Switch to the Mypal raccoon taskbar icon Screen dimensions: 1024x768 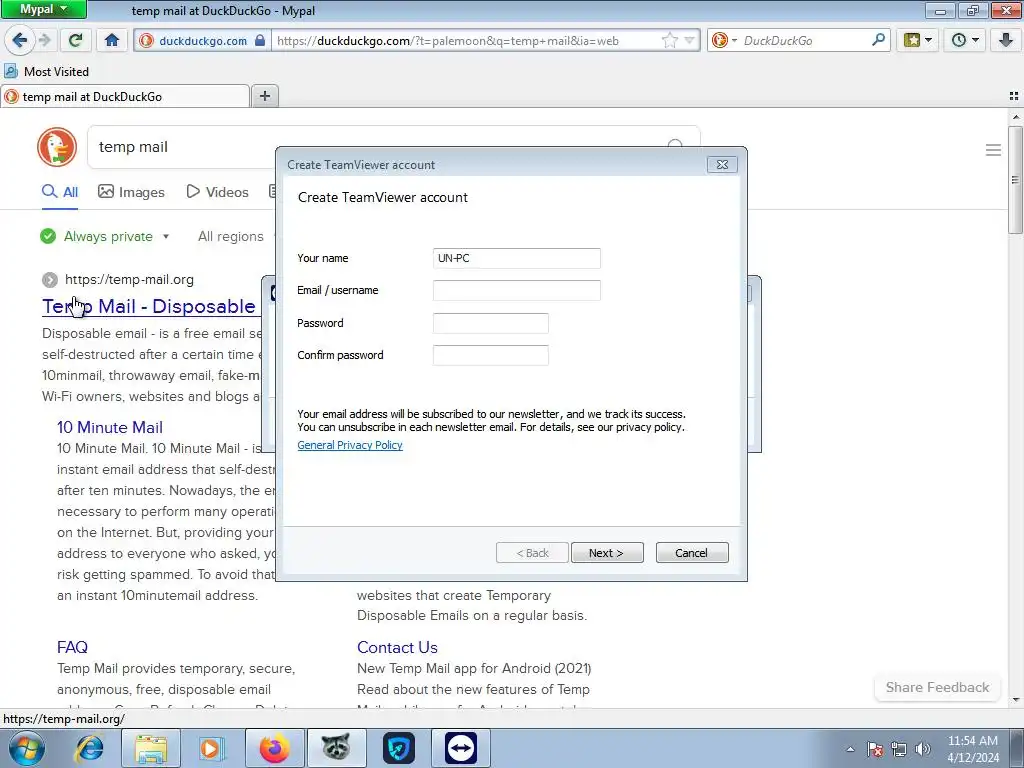(336, 748)
